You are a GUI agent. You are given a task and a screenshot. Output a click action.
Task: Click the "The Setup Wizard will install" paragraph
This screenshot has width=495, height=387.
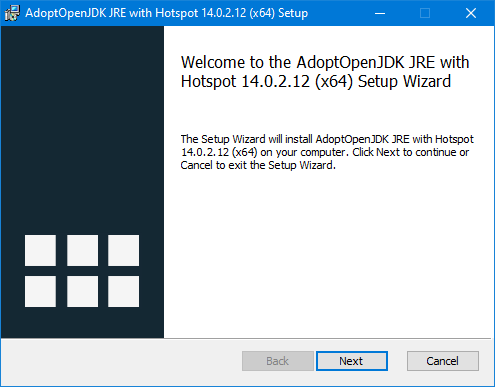[327, 152]
